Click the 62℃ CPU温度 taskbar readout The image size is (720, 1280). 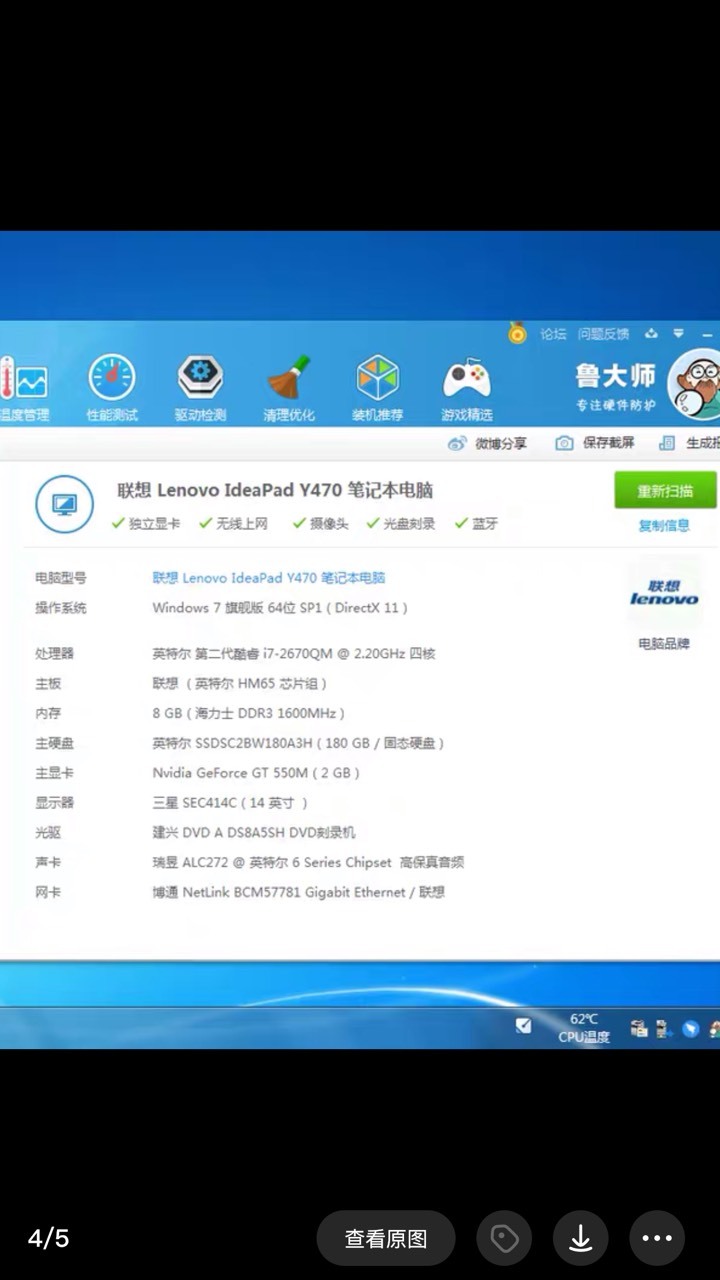coord(584,1028)
